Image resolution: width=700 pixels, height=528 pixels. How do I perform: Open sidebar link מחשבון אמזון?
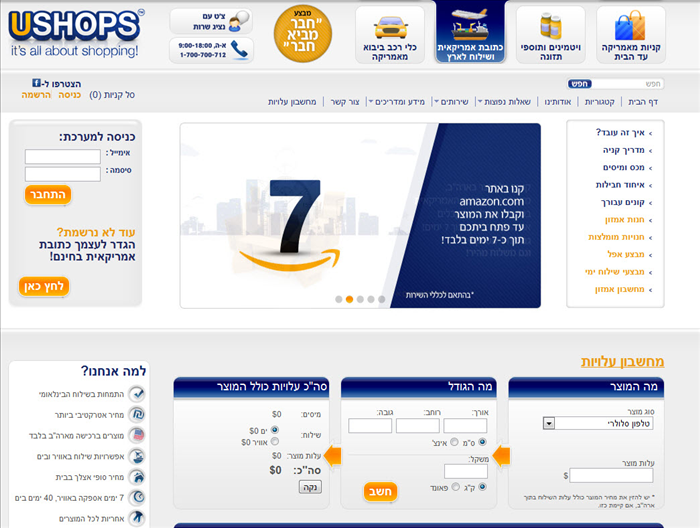coord(620,289)
